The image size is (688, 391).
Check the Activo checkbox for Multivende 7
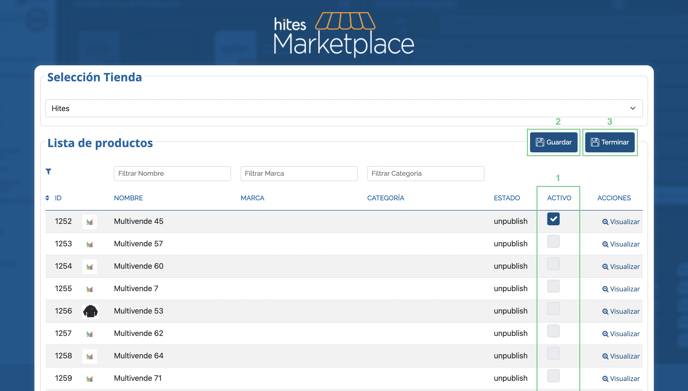(553, 286)
